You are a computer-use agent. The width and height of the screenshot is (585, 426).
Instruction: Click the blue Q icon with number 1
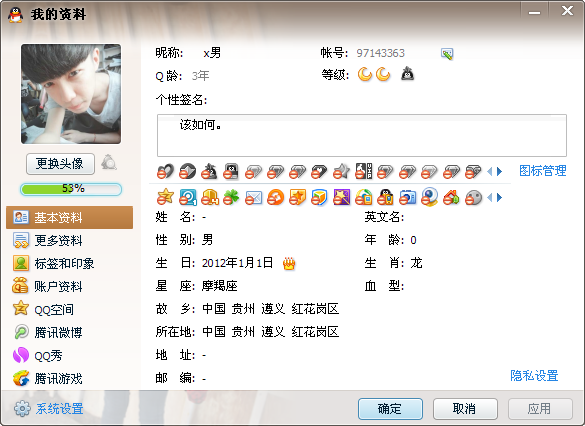click(188, 197)
